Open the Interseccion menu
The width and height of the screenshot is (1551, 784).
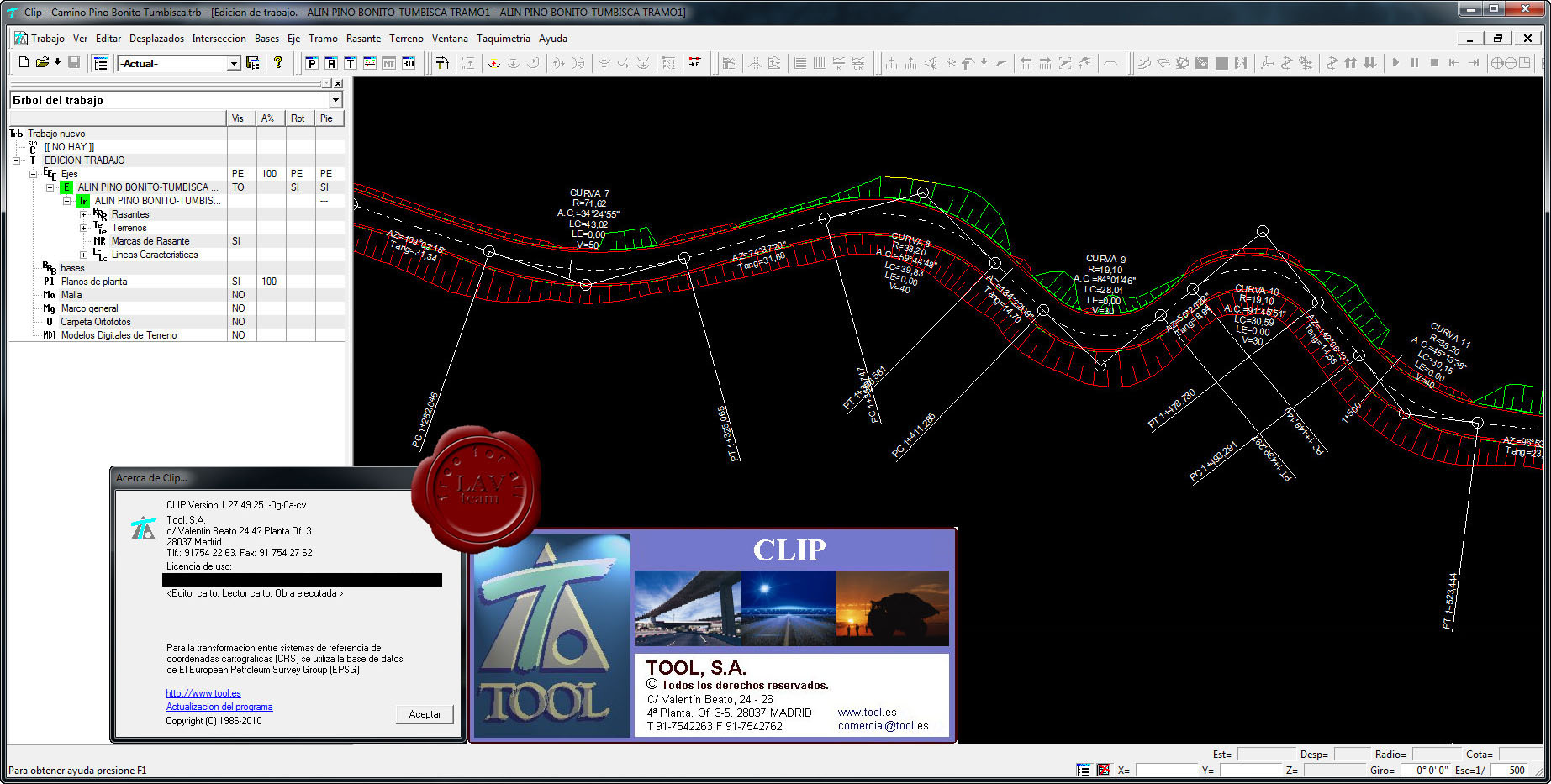click(x=219, y=39)
